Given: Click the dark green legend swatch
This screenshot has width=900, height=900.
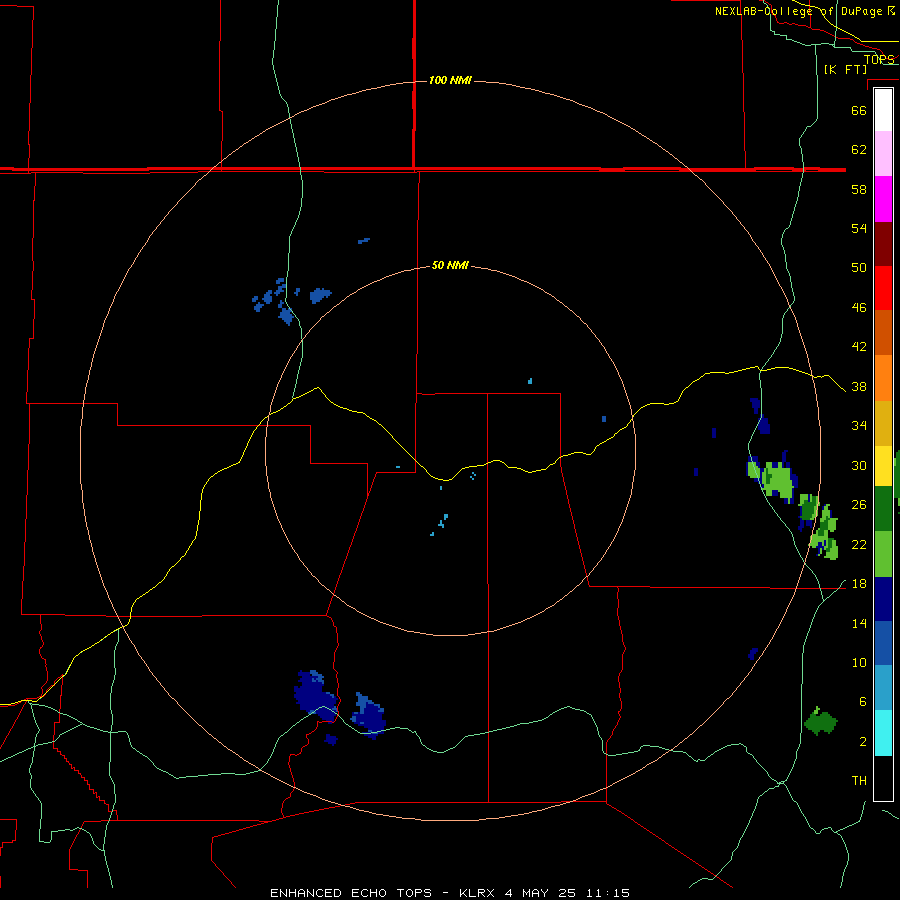Looking at the screenshot, I should 883,509.
